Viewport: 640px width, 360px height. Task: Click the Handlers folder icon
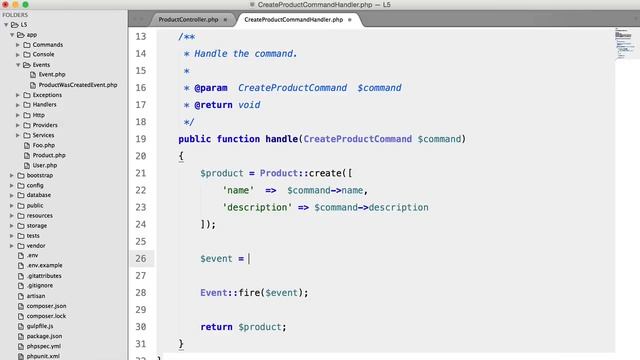click(27, 105)
